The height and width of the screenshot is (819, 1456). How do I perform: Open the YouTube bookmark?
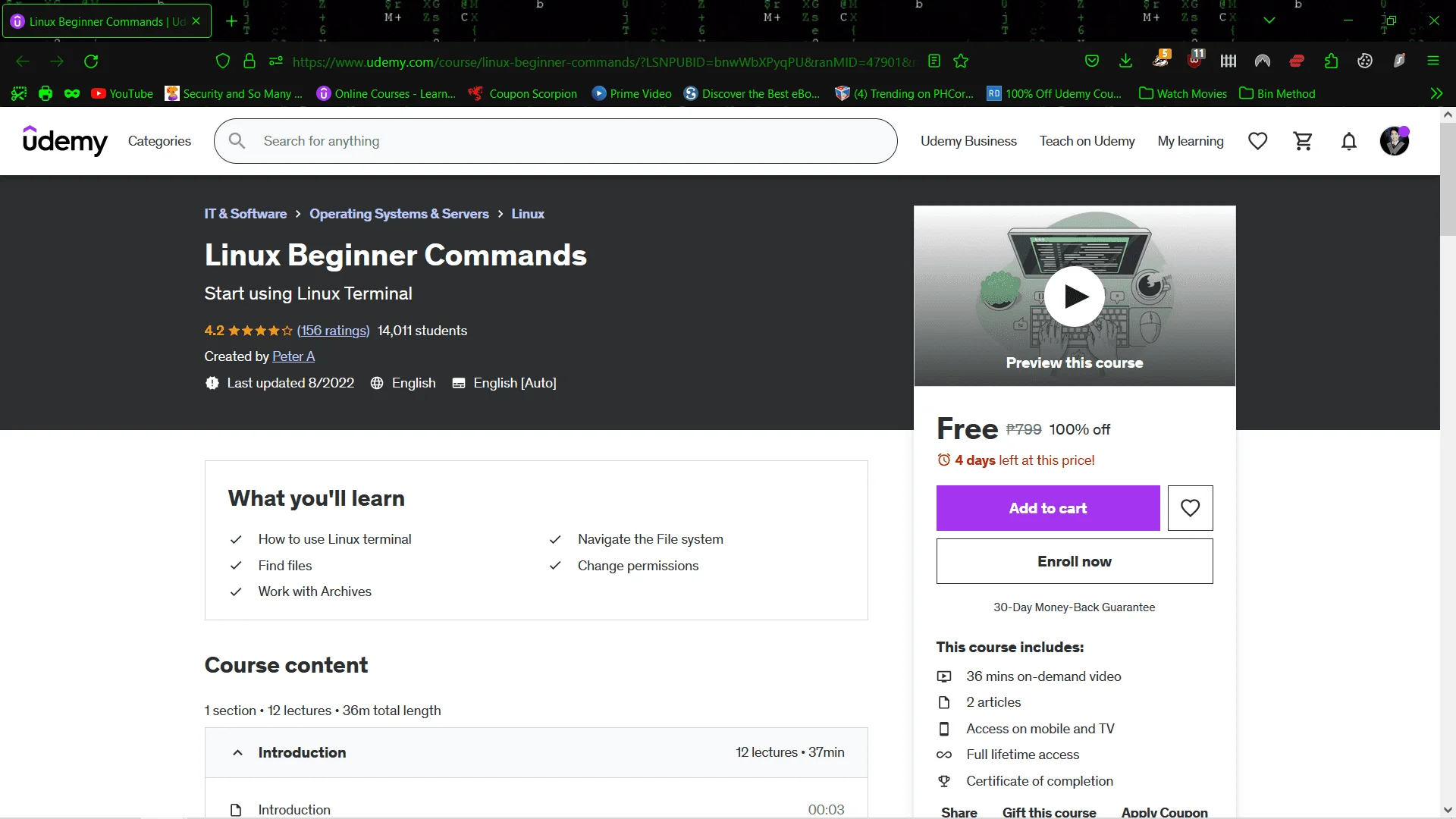[x=122, y=94]
